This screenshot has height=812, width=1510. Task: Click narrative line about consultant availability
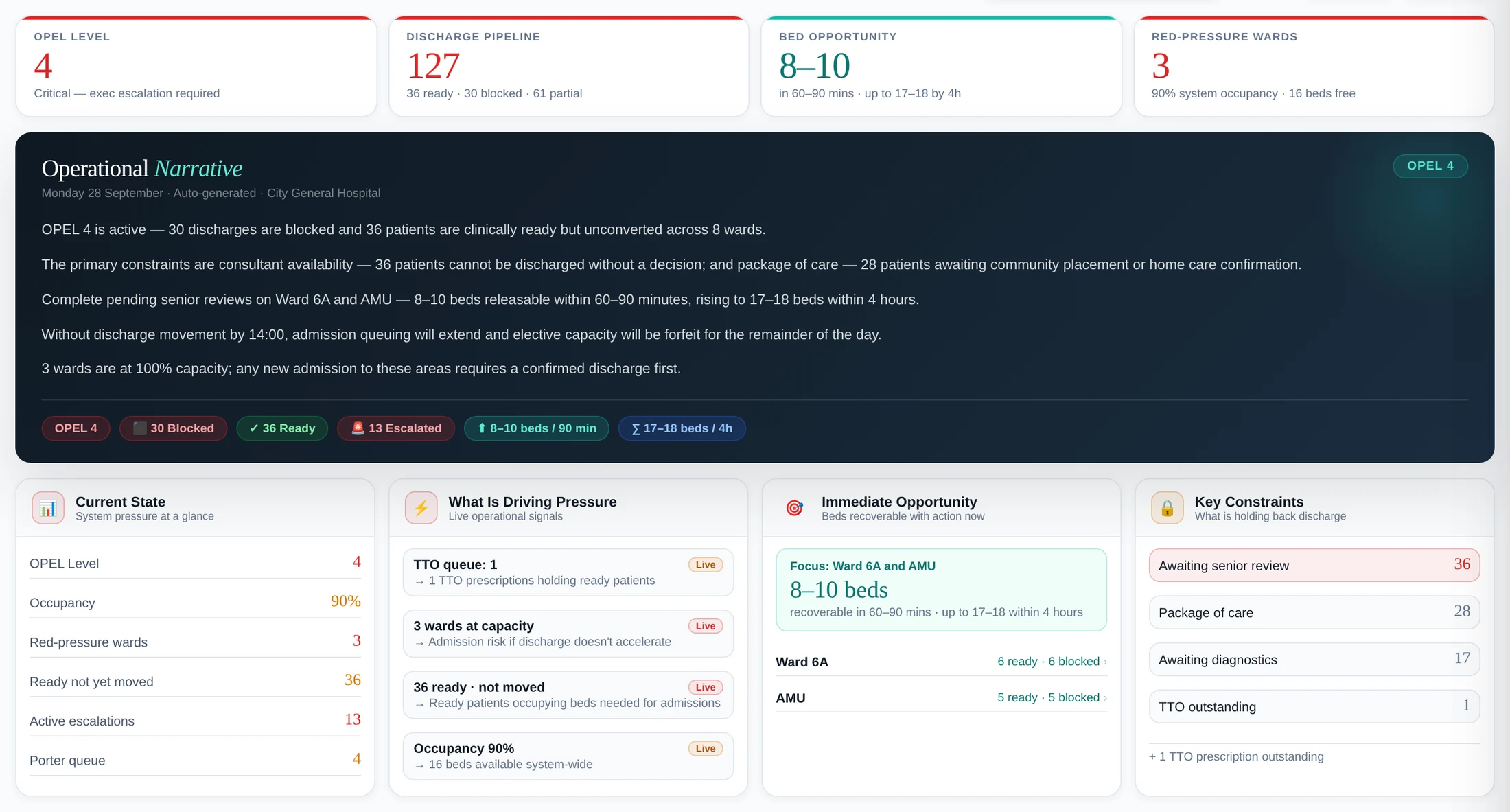click(671, 265)
